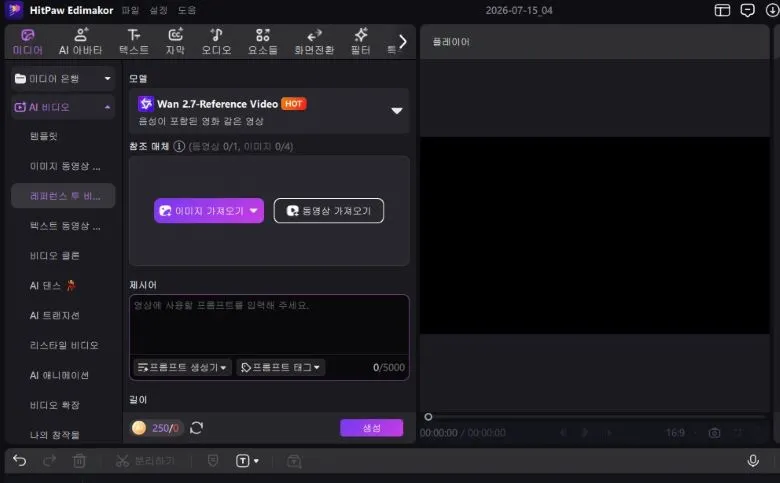The width and height of the screenshot is (780, 483).
Task: Click the 동영상 가져오기 import button
Action: pyautogui.click(x=329, y=211)
